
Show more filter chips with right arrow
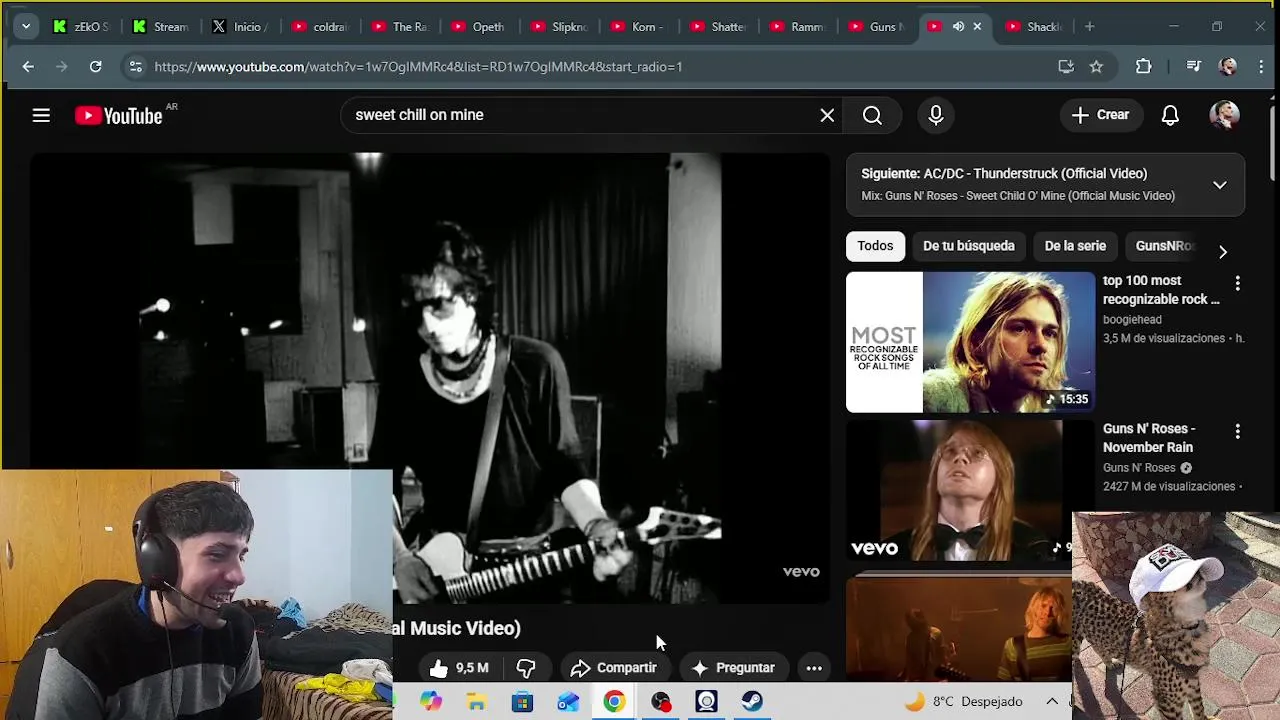click(1222, 252)
